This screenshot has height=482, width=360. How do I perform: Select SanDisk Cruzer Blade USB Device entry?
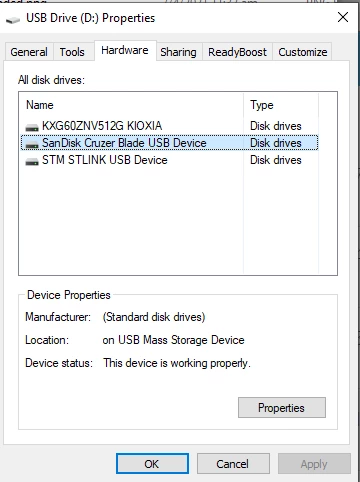(169, 143)
